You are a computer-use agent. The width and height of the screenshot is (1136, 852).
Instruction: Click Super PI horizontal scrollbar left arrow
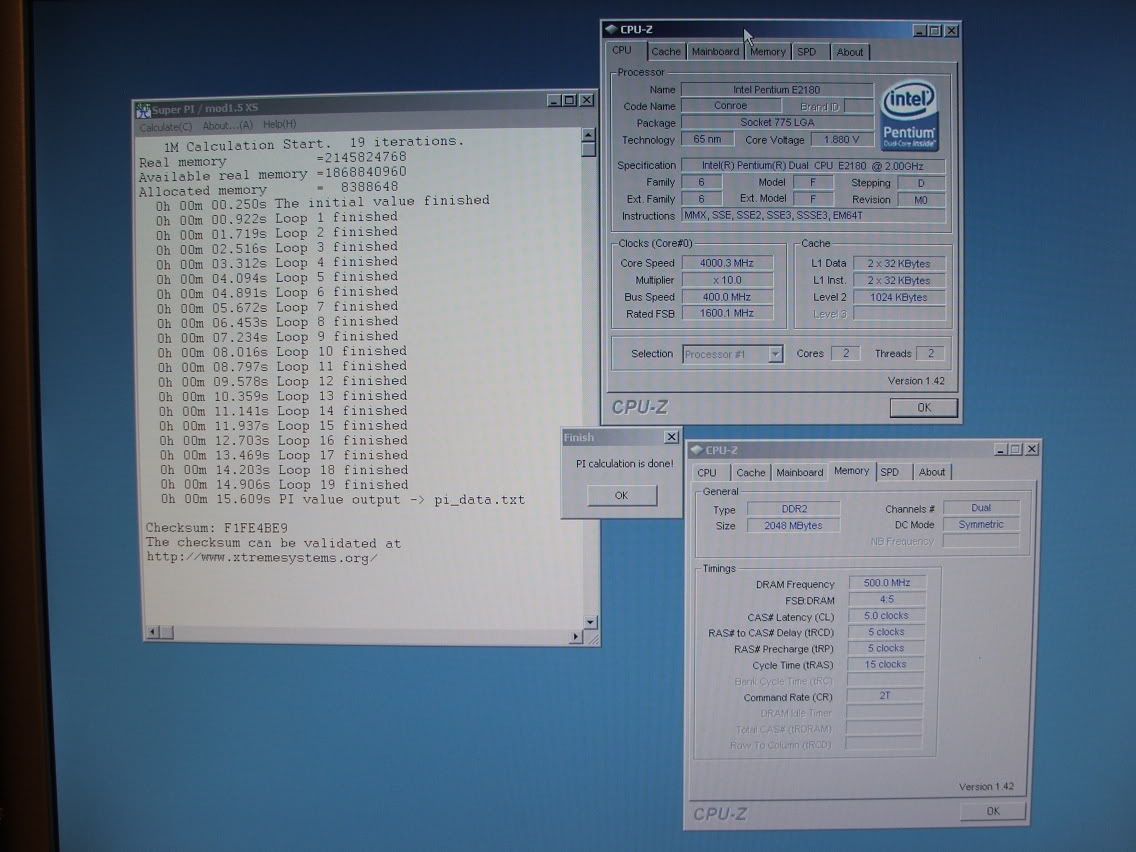[x=153, y=632]
